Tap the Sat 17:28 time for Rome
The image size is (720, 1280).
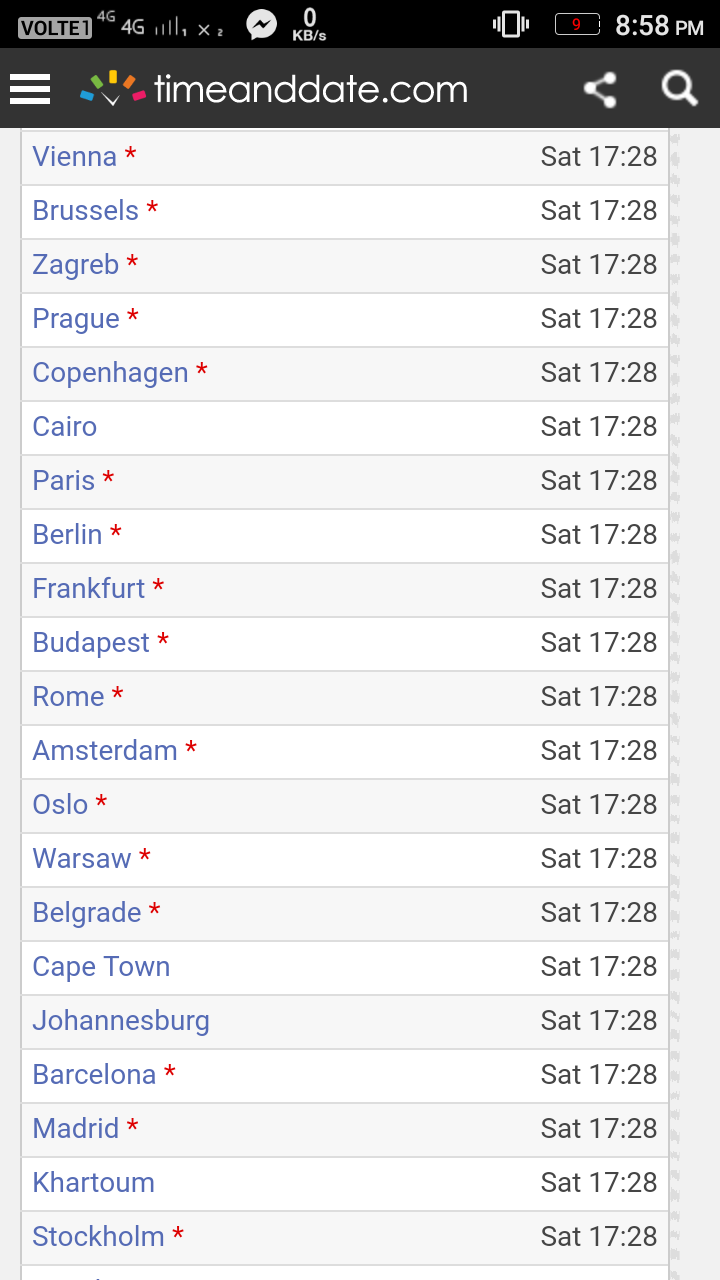pos(599,696)
